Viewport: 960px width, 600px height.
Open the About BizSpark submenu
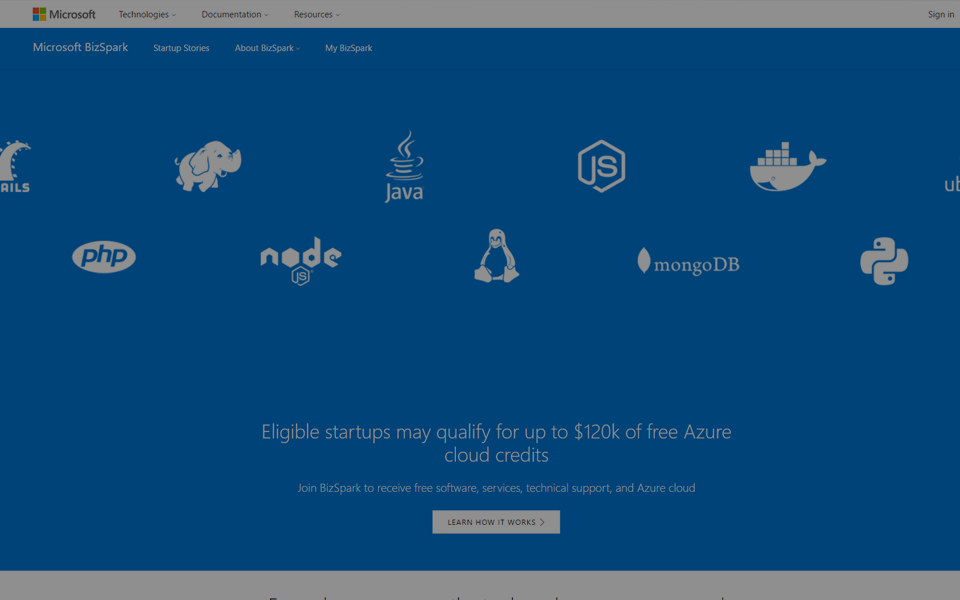(x=267, y=48)
